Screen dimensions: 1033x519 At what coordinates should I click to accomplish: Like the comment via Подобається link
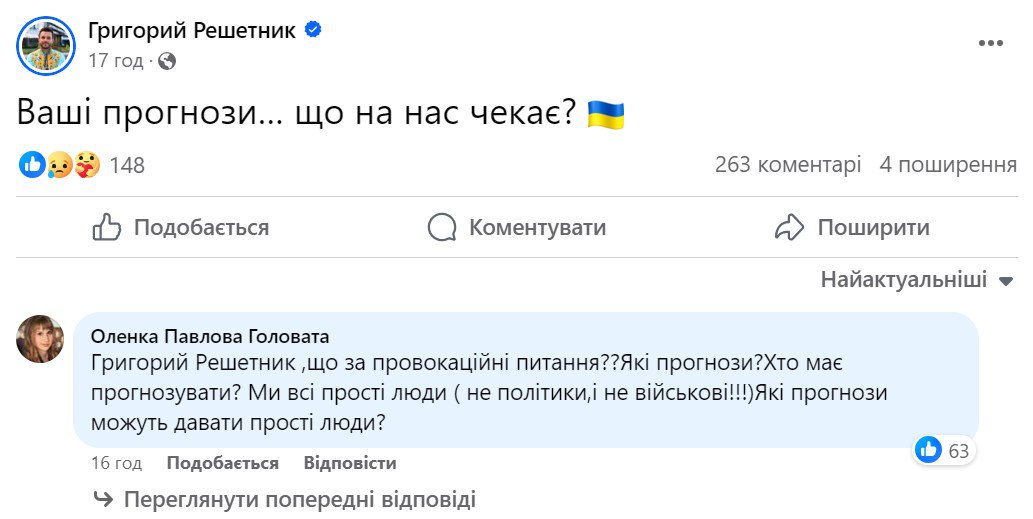click(222, 463)
